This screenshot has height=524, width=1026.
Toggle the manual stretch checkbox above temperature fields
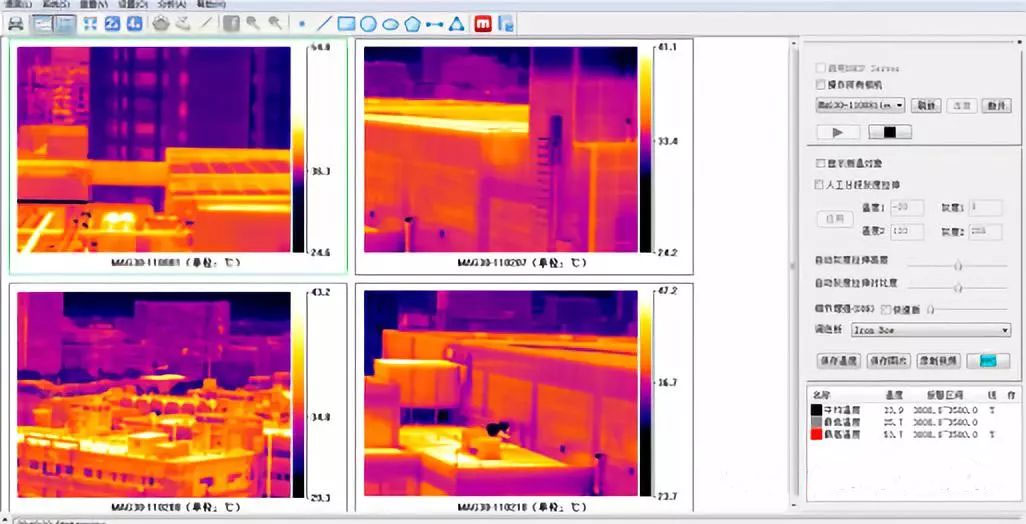pos(821,185)
